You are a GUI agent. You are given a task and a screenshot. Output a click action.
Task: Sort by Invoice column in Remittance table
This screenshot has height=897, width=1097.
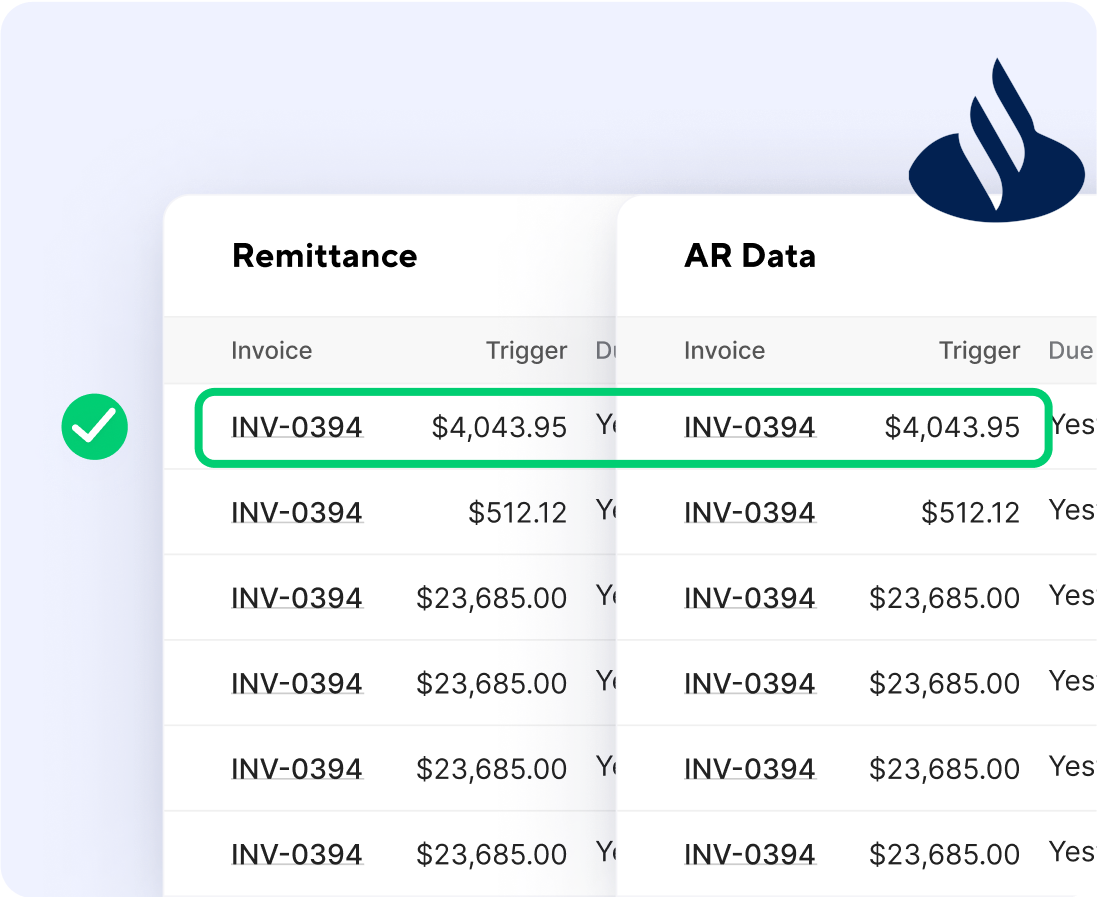[271, 351]
